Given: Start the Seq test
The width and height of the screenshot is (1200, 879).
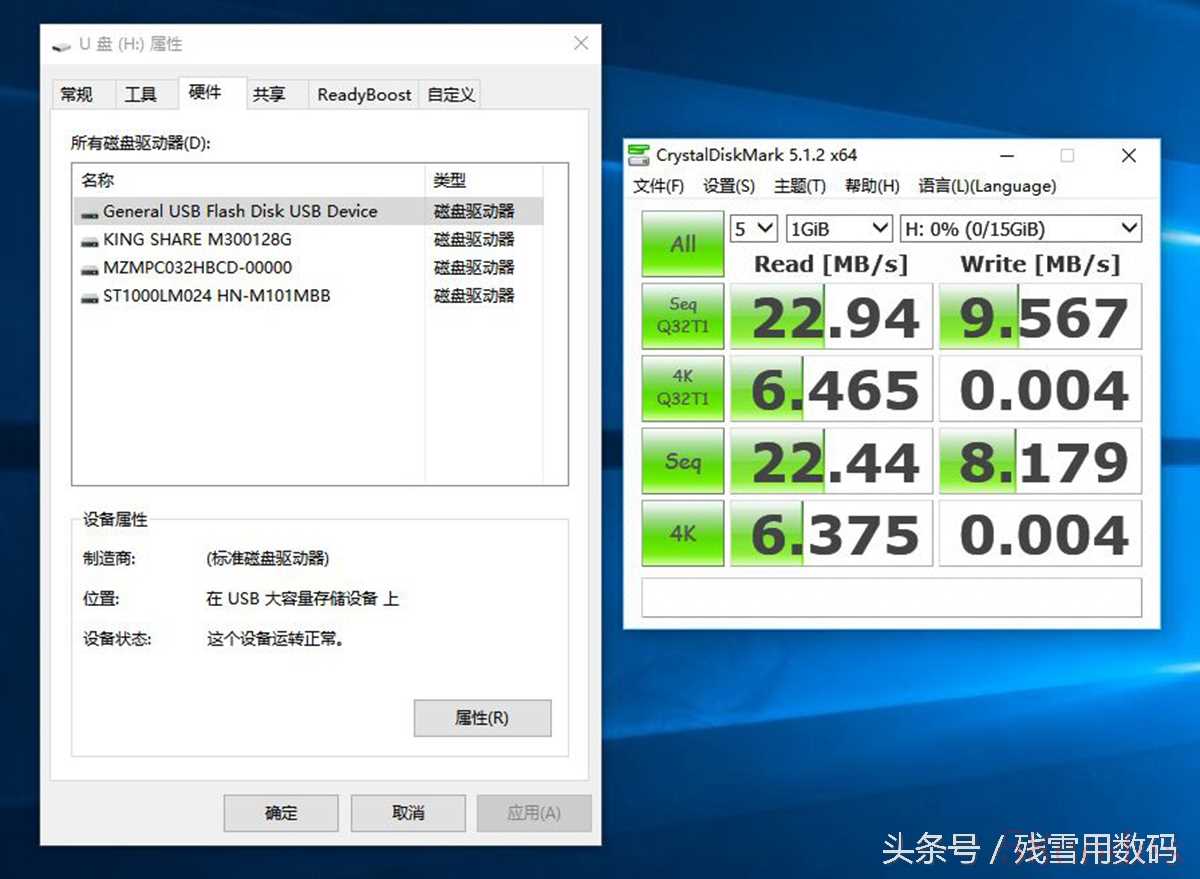Looking at the screenshot, I should (x=683, y=461).
